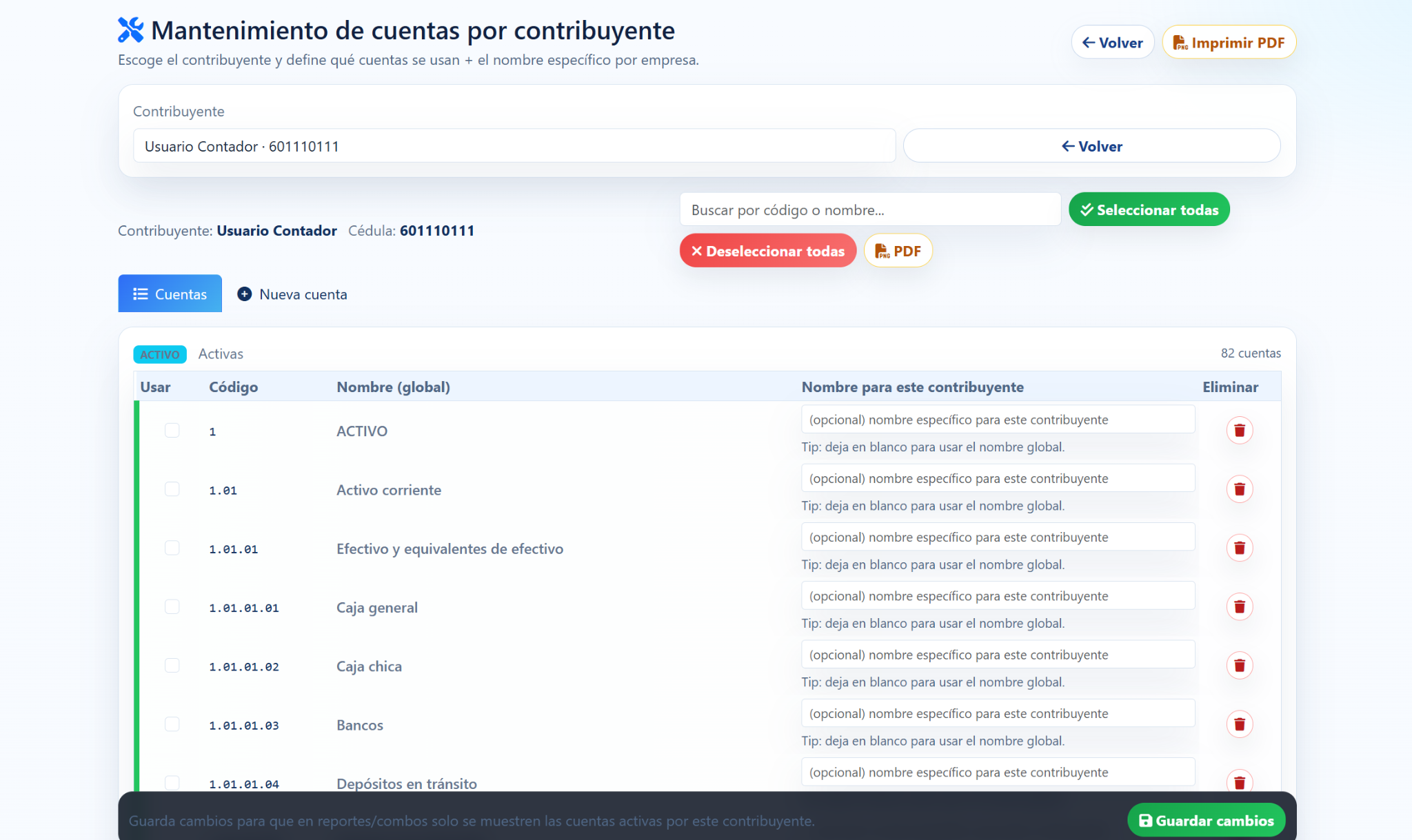
Task: Click the '82 cuentas' count text
Action: pyautogui.click(x=1251, y=353)
